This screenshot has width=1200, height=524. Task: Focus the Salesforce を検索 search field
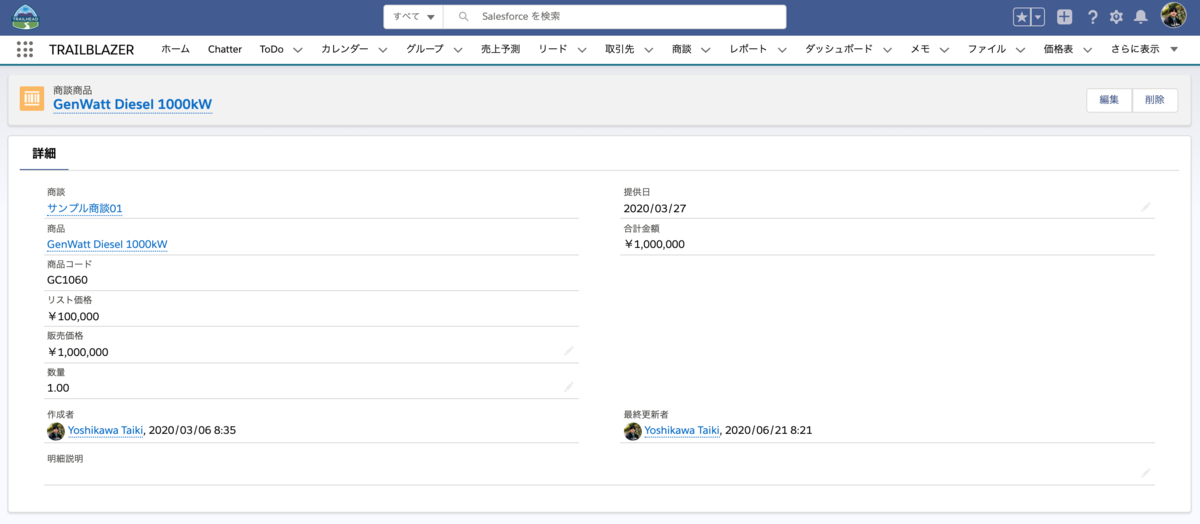click(614, 17)
